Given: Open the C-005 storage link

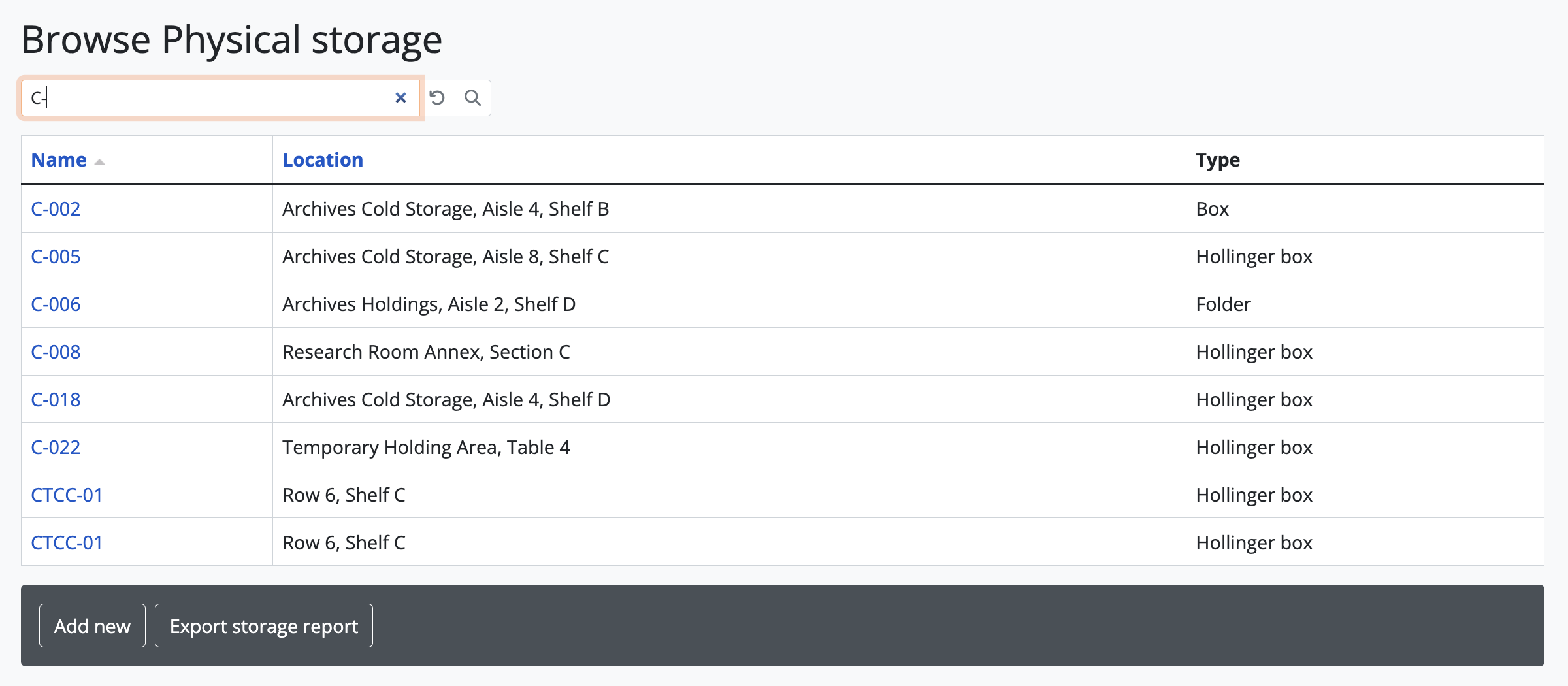Looking at the screenshot, I should tap(56, 257).
